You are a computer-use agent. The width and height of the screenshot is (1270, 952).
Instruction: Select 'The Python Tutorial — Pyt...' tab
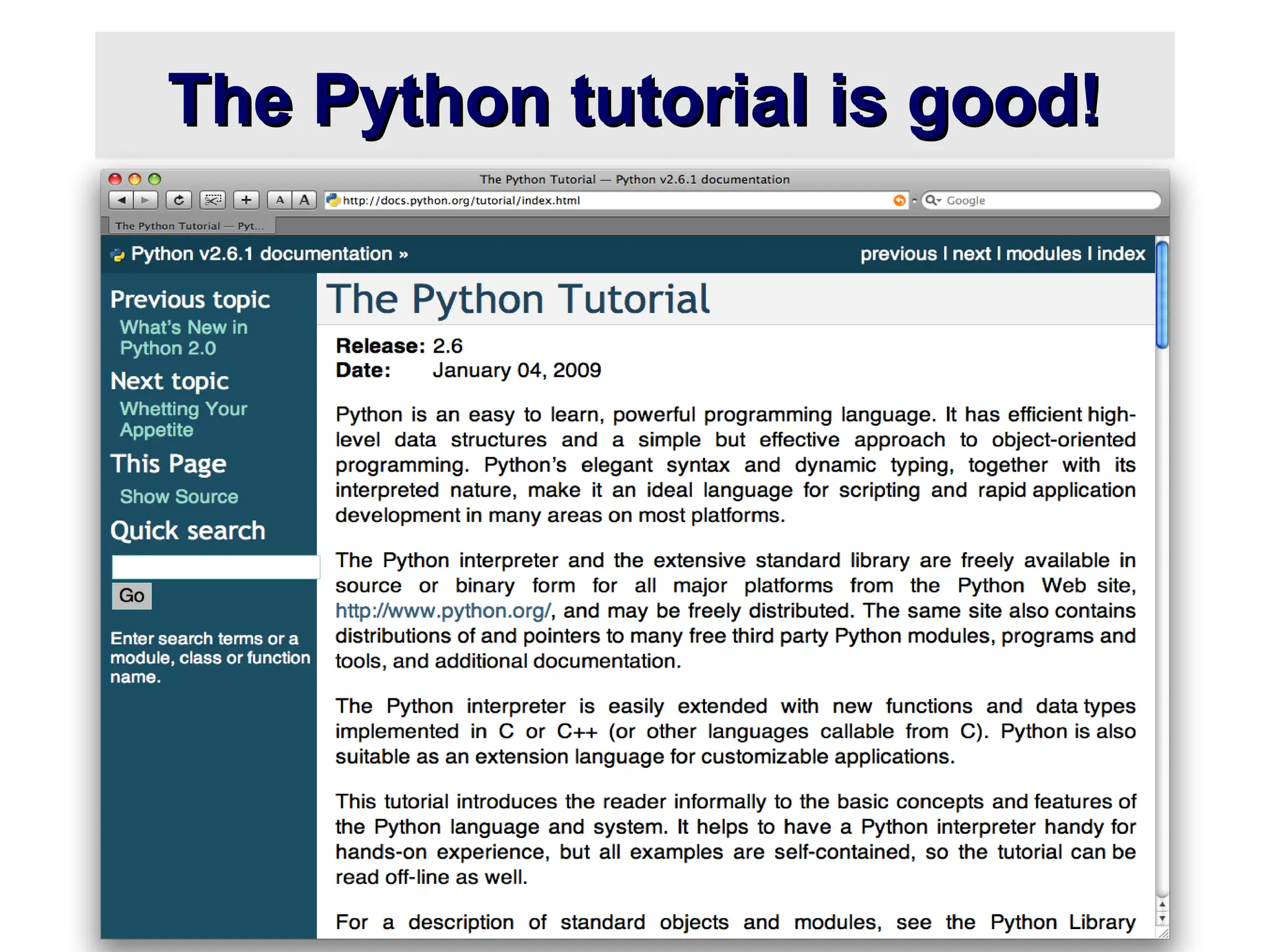[189, 226]
